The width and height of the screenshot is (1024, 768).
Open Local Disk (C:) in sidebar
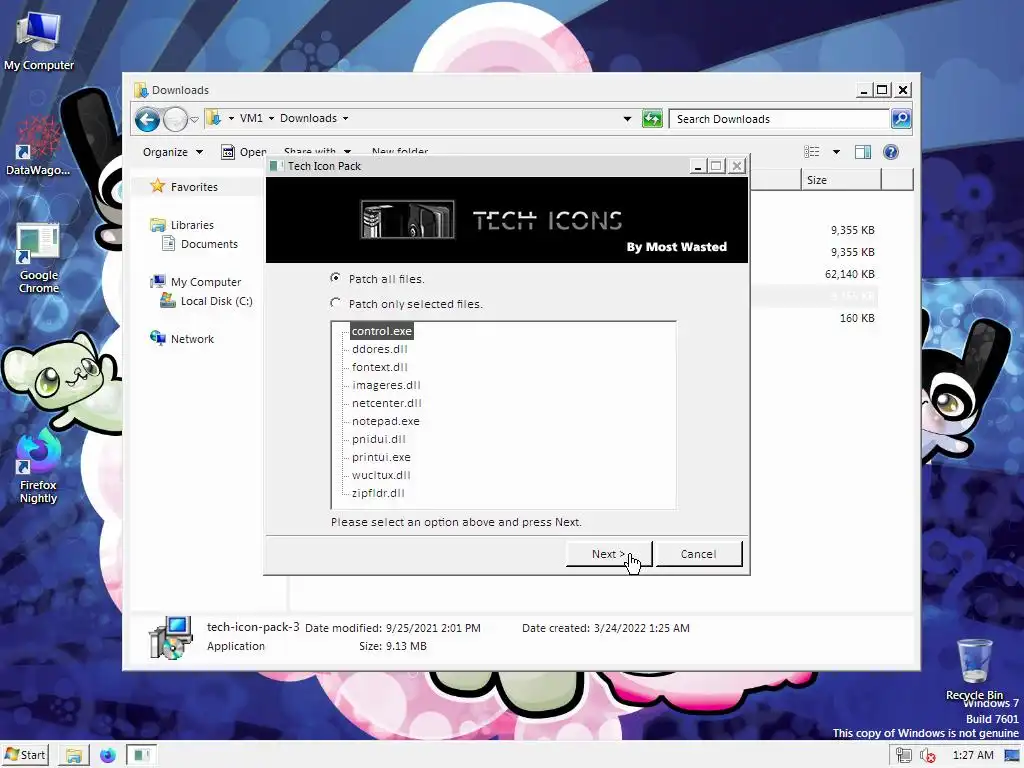[206, 301]
